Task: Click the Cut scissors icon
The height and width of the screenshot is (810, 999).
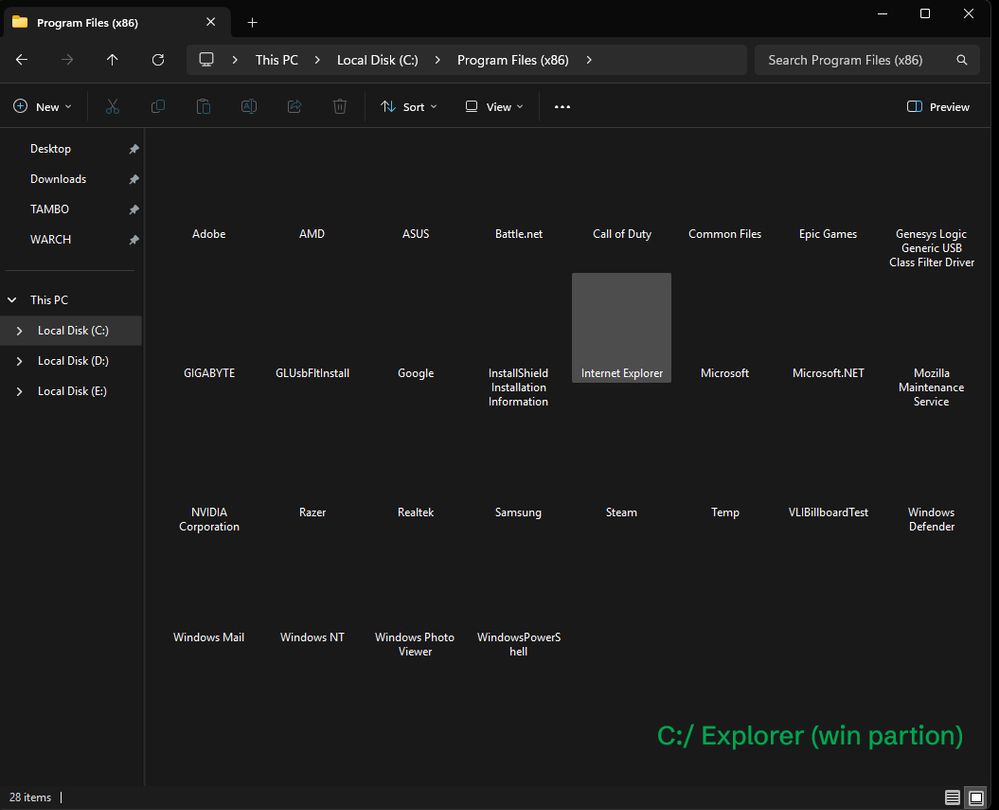Action: [112, 106]
